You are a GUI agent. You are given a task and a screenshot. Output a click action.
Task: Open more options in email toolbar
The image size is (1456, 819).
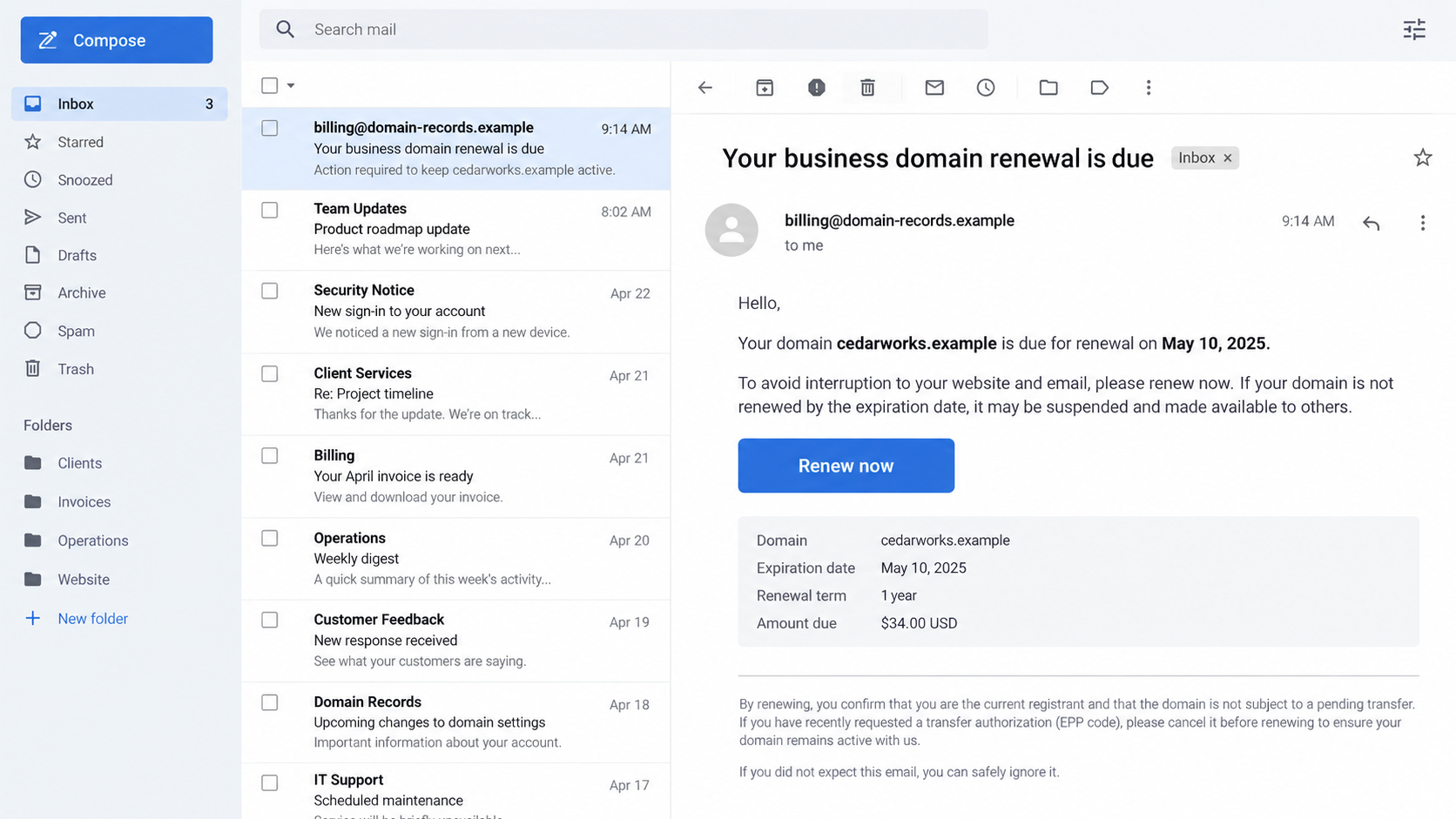[x=1149, y=87]
